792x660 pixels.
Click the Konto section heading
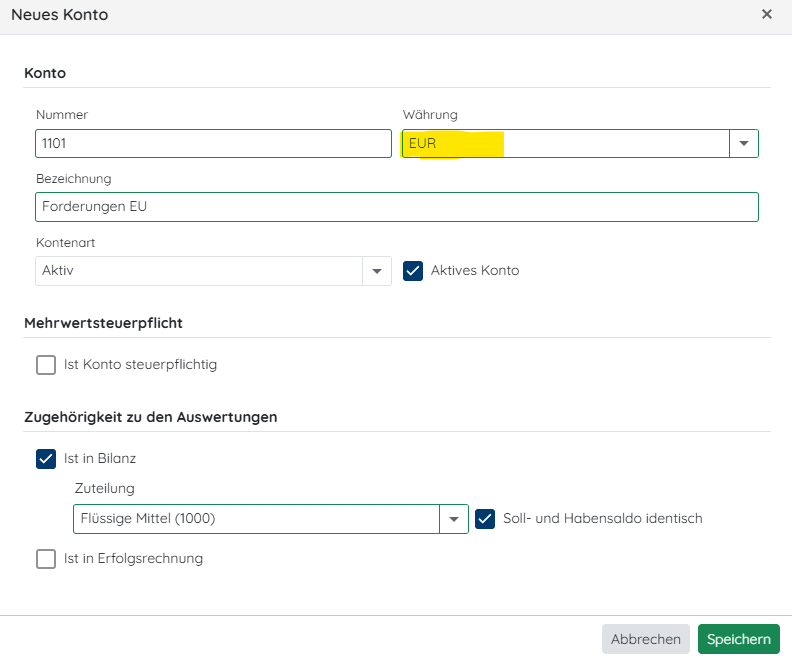45,73
